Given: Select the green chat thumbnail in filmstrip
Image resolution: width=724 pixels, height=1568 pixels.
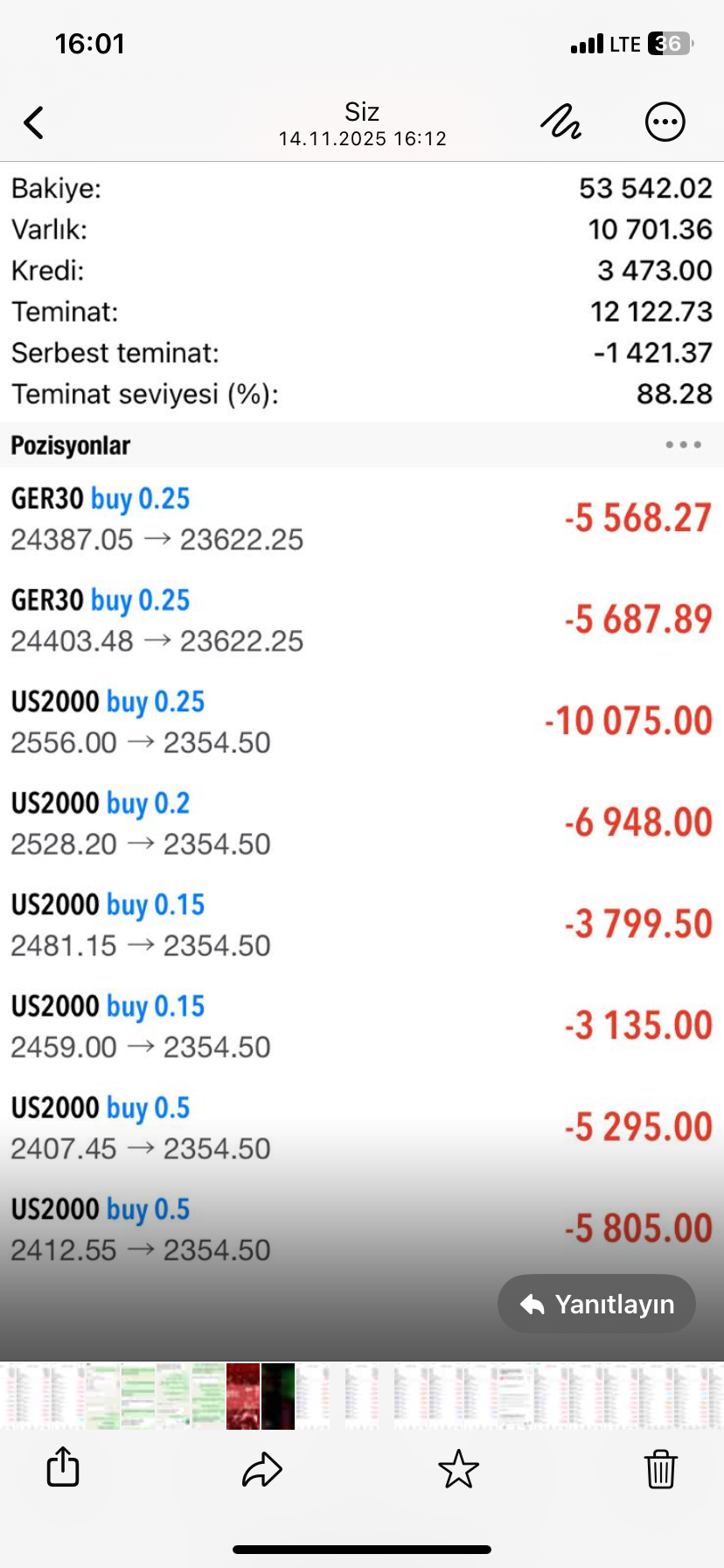Looking at the screenshot, I should [138, 1396].
